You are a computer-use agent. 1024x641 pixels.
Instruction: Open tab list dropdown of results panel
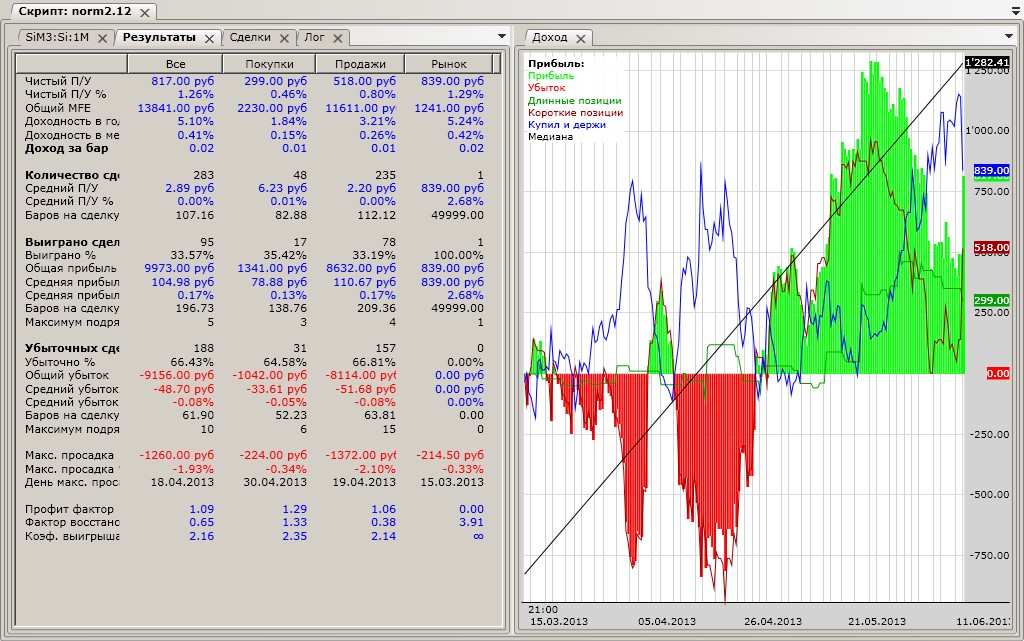[502, 37]
